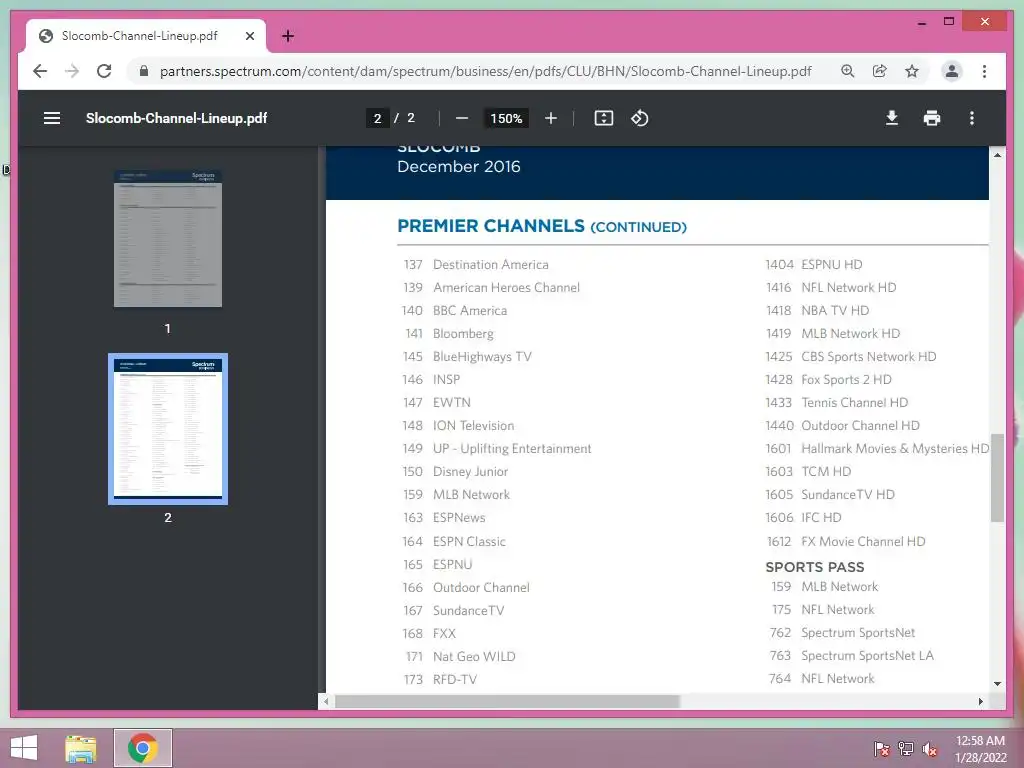The image size is (1024, 768).
Task: Click the 'ESPN Classic' entry
Action: (469, 541)
